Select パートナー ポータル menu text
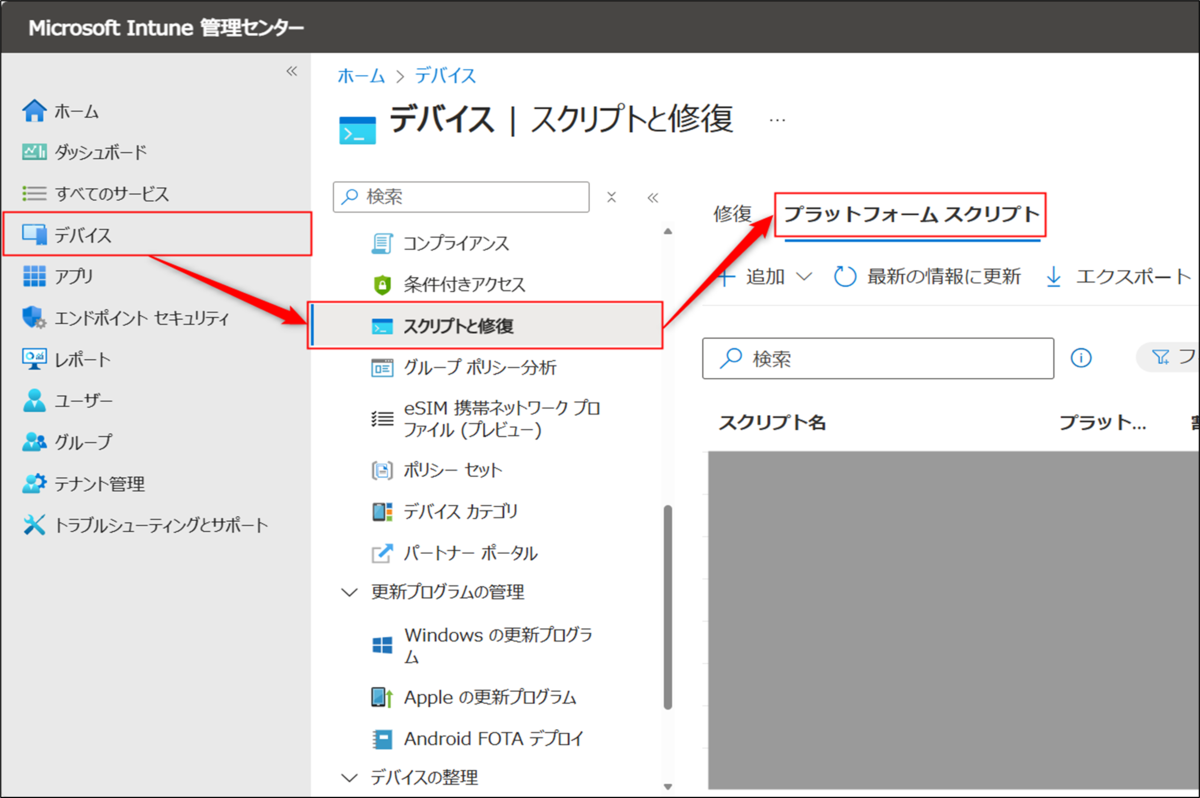Screen dimensions: 1200x798 (470, 553)
